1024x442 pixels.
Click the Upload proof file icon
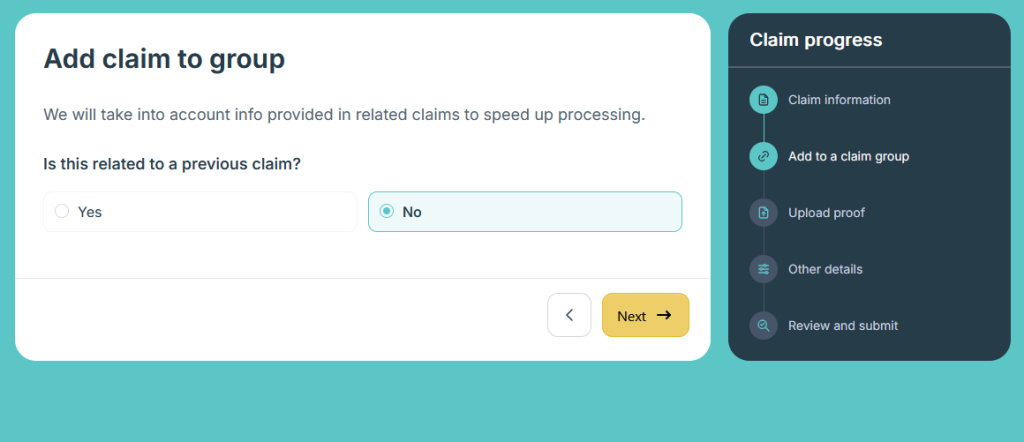763,213
